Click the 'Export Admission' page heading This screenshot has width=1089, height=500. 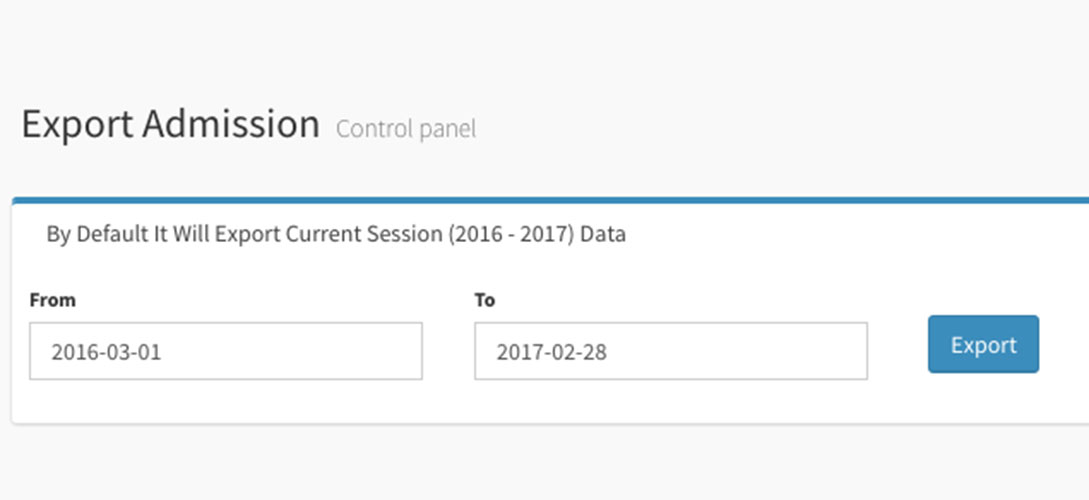tap(170, 125)
